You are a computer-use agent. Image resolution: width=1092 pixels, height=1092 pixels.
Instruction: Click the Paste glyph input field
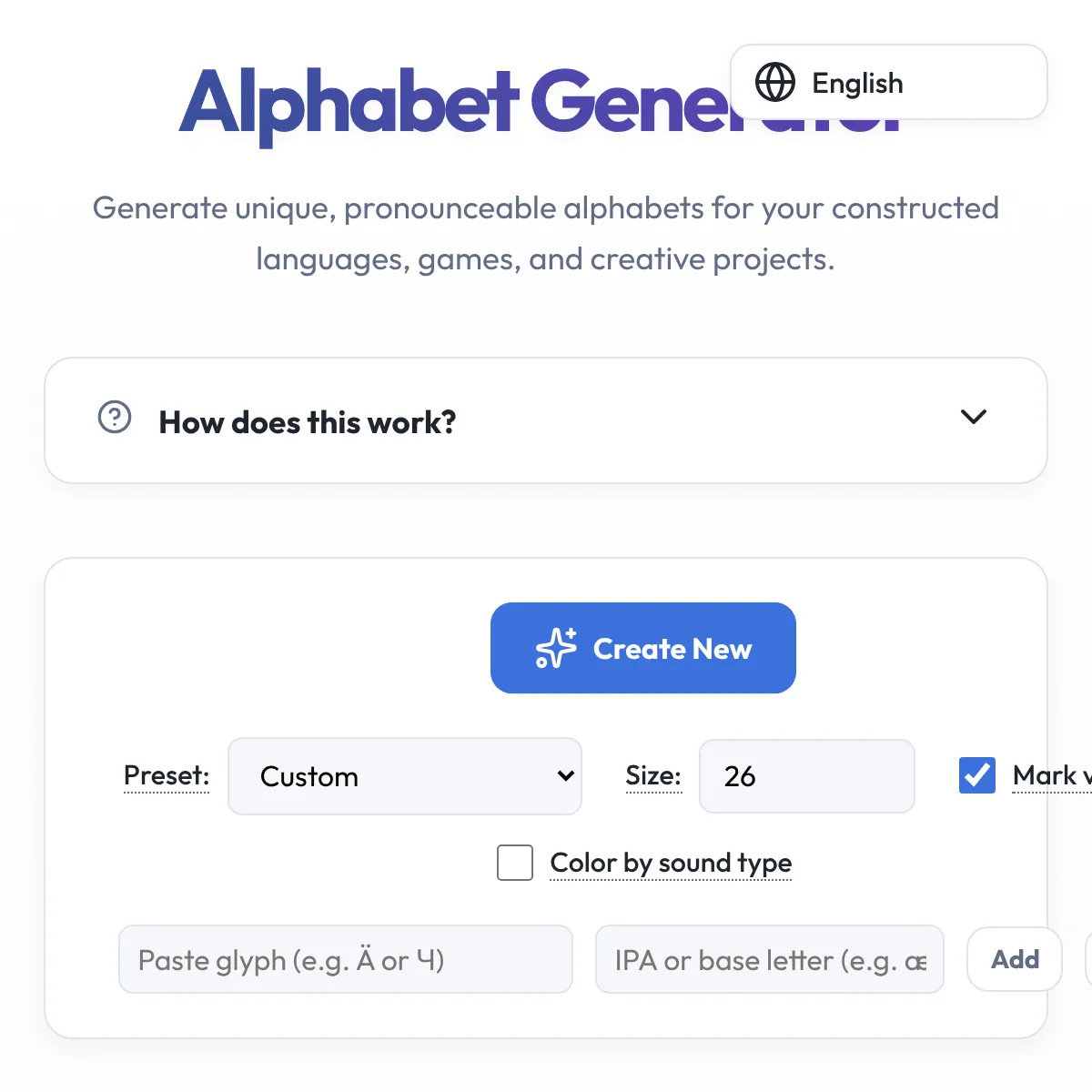pos(345,960)
